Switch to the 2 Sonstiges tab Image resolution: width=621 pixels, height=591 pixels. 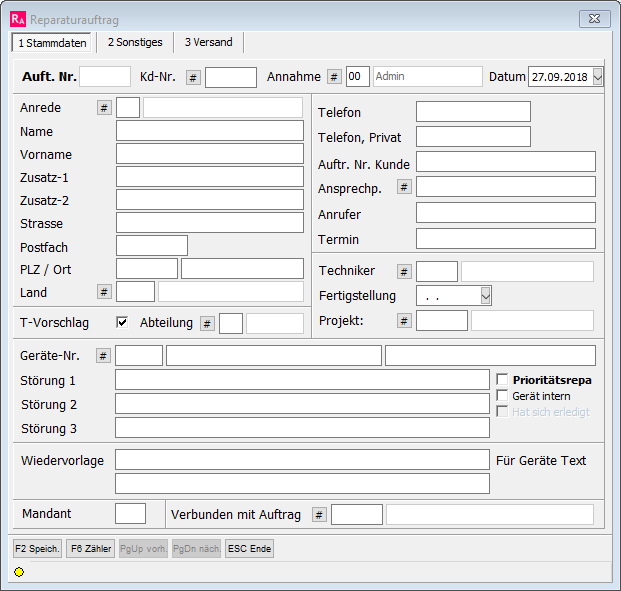click(134, 42)
